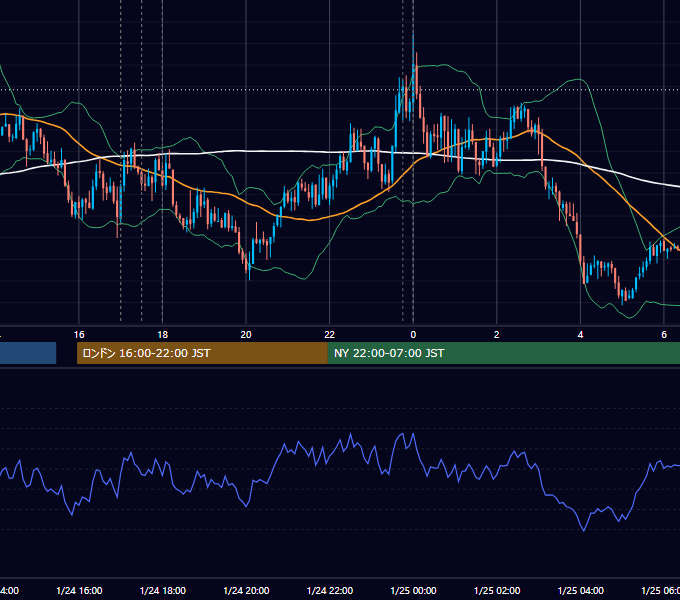Click the 1/25 02:00 time axis label

click(497, 590)
